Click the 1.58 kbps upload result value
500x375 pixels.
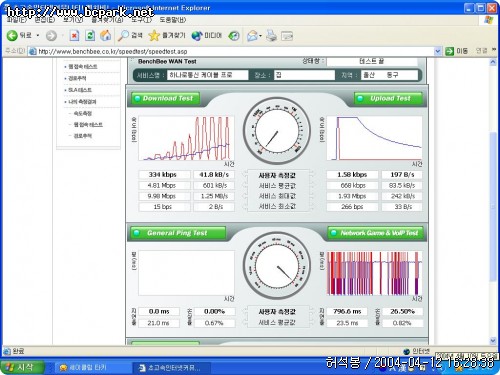352,175
